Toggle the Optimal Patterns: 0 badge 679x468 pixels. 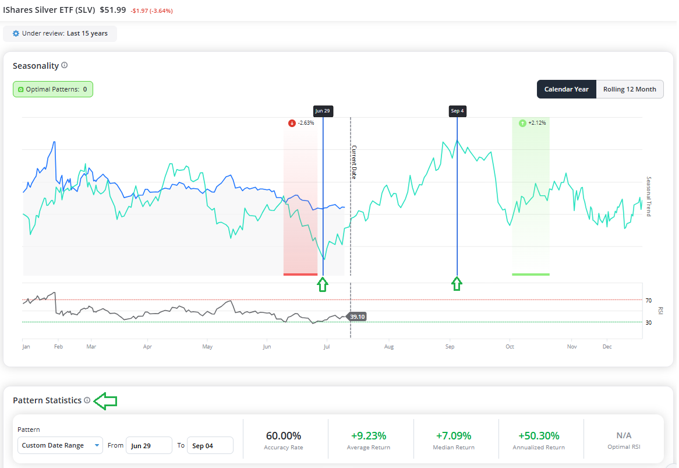coord(53,89)
